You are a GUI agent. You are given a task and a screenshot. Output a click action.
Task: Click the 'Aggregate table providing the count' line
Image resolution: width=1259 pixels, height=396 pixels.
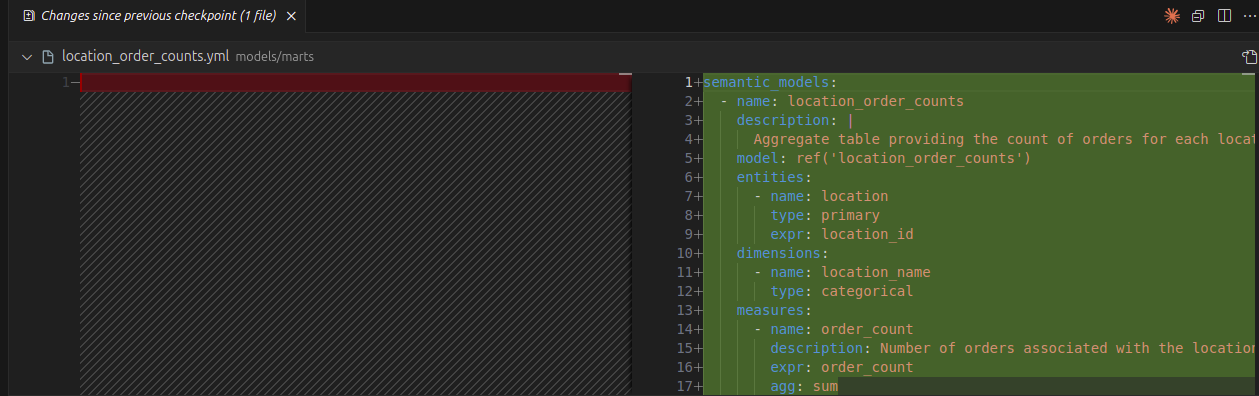(x=1005, y=139)
